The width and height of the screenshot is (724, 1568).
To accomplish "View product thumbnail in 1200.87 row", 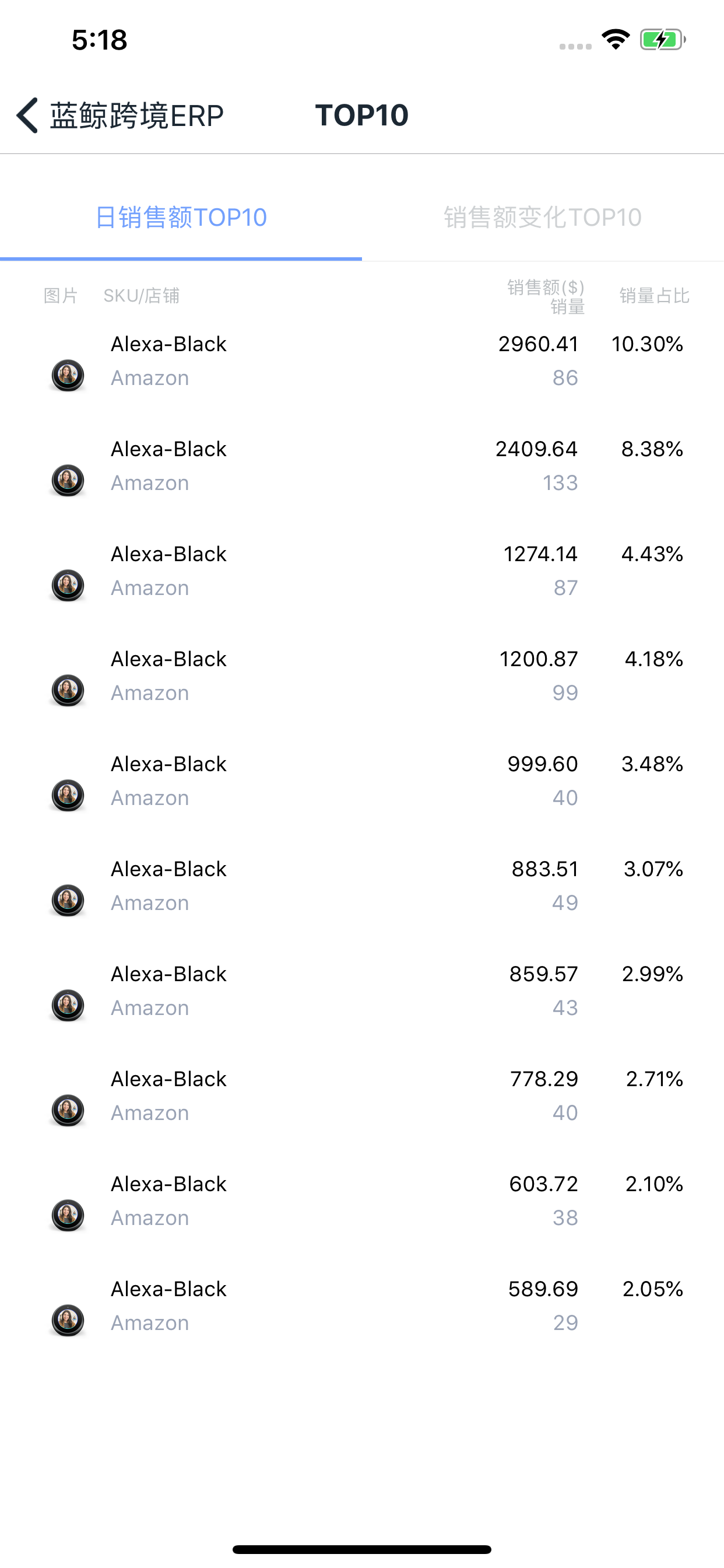I will (68, 689).
